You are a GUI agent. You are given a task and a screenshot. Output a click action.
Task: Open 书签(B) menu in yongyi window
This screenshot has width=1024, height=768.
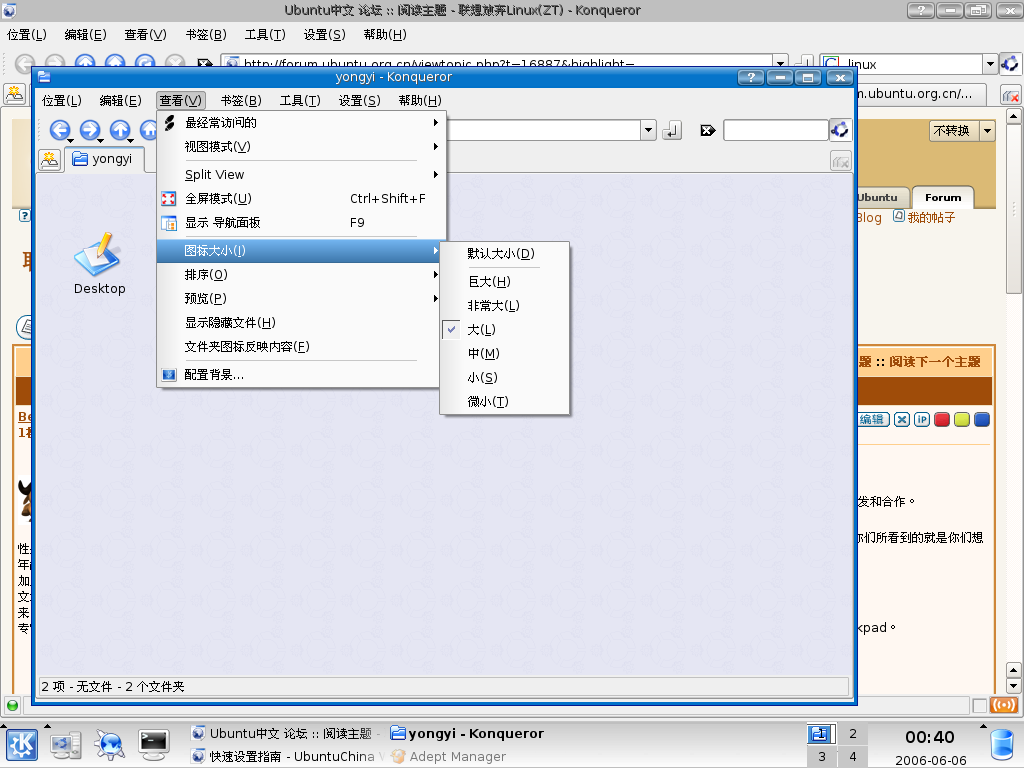pos(241,101)
